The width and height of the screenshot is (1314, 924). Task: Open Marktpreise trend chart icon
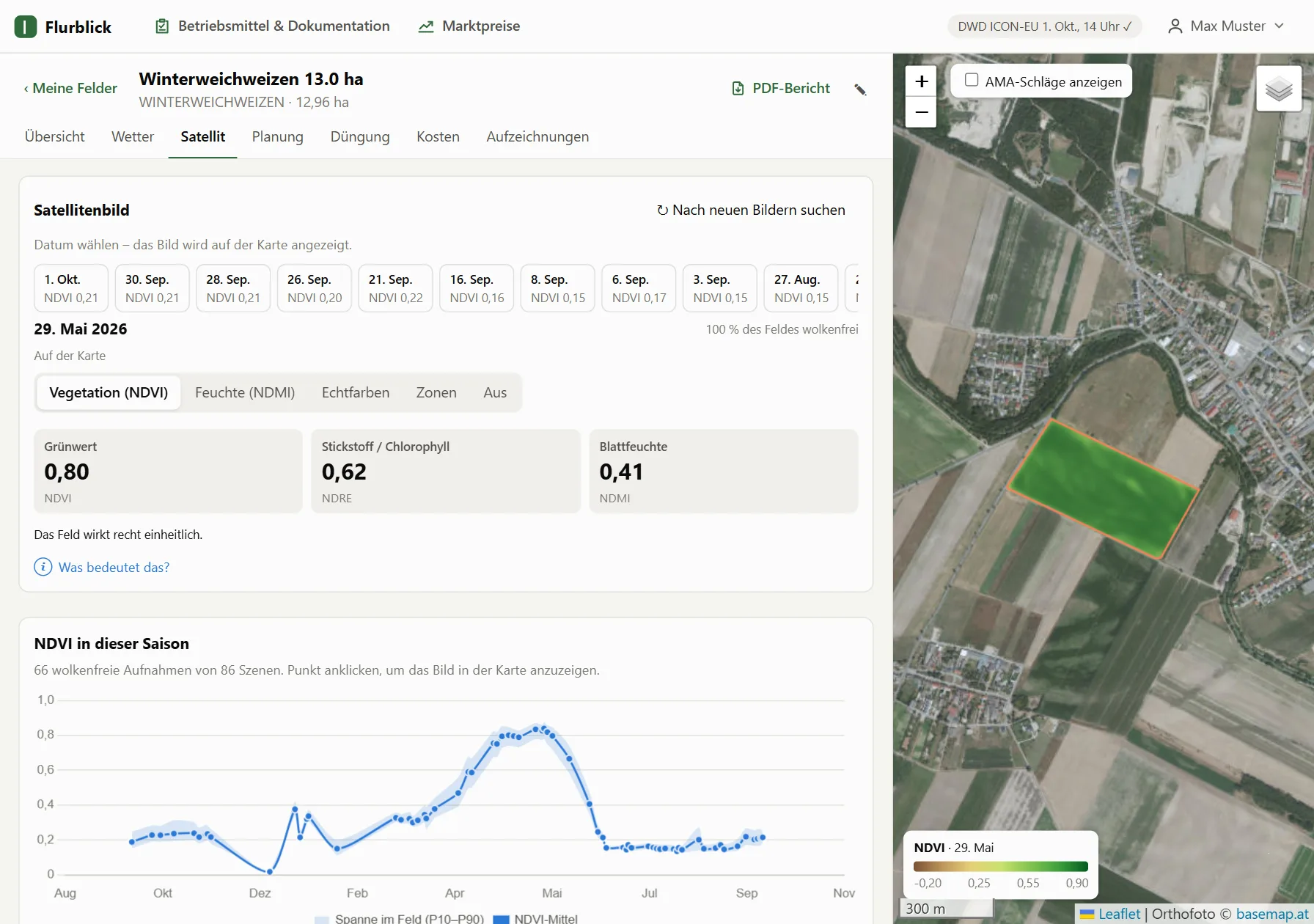(x=426, y=26)
